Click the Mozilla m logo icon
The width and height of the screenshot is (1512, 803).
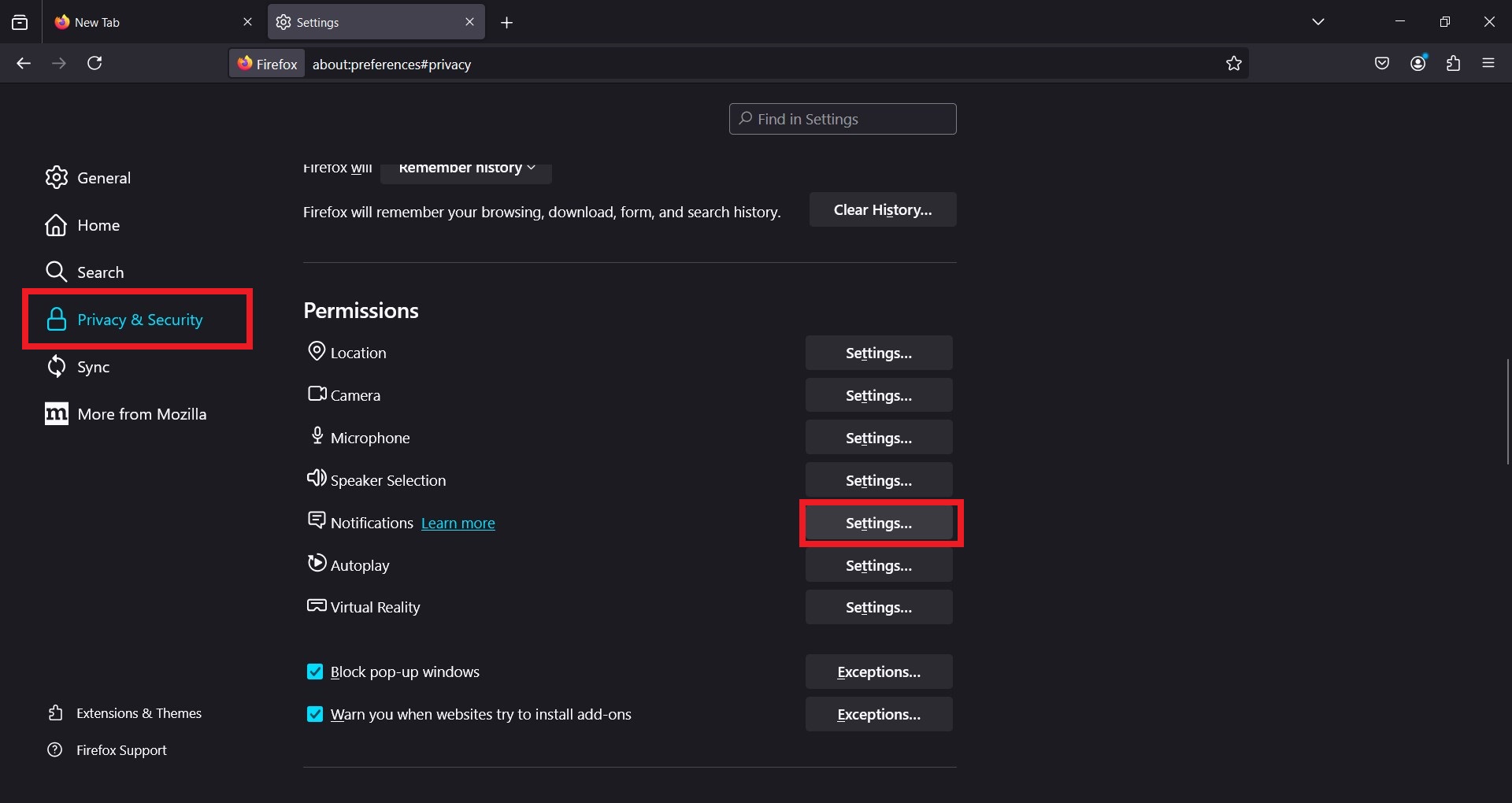57,414
